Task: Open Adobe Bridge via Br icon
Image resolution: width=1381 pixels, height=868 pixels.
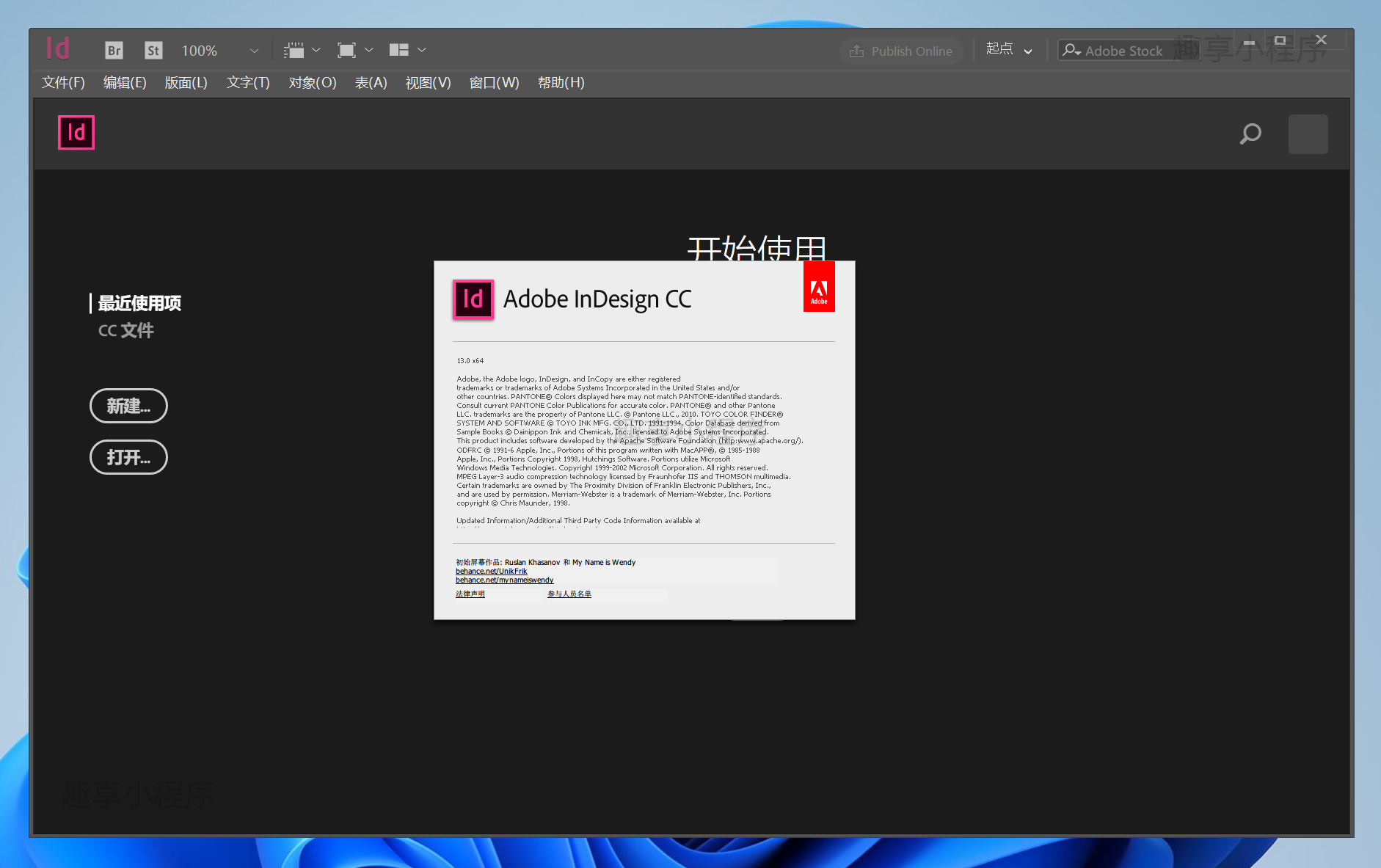Action: pyautogui.click(x=114, y=50)
